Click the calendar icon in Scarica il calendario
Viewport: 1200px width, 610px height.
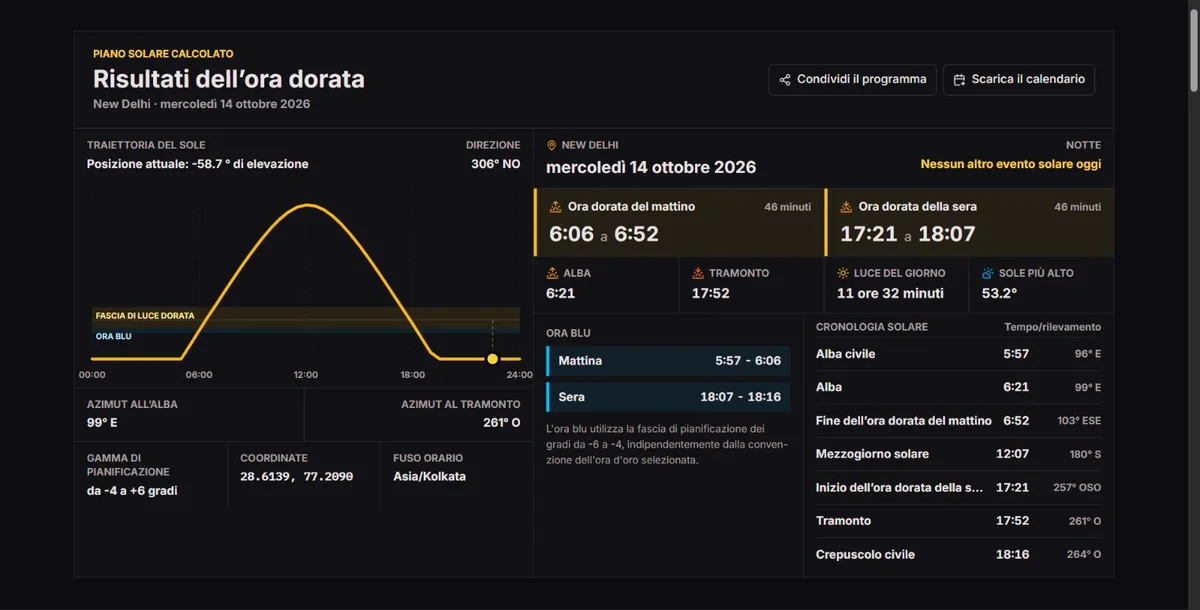[960, 80]
